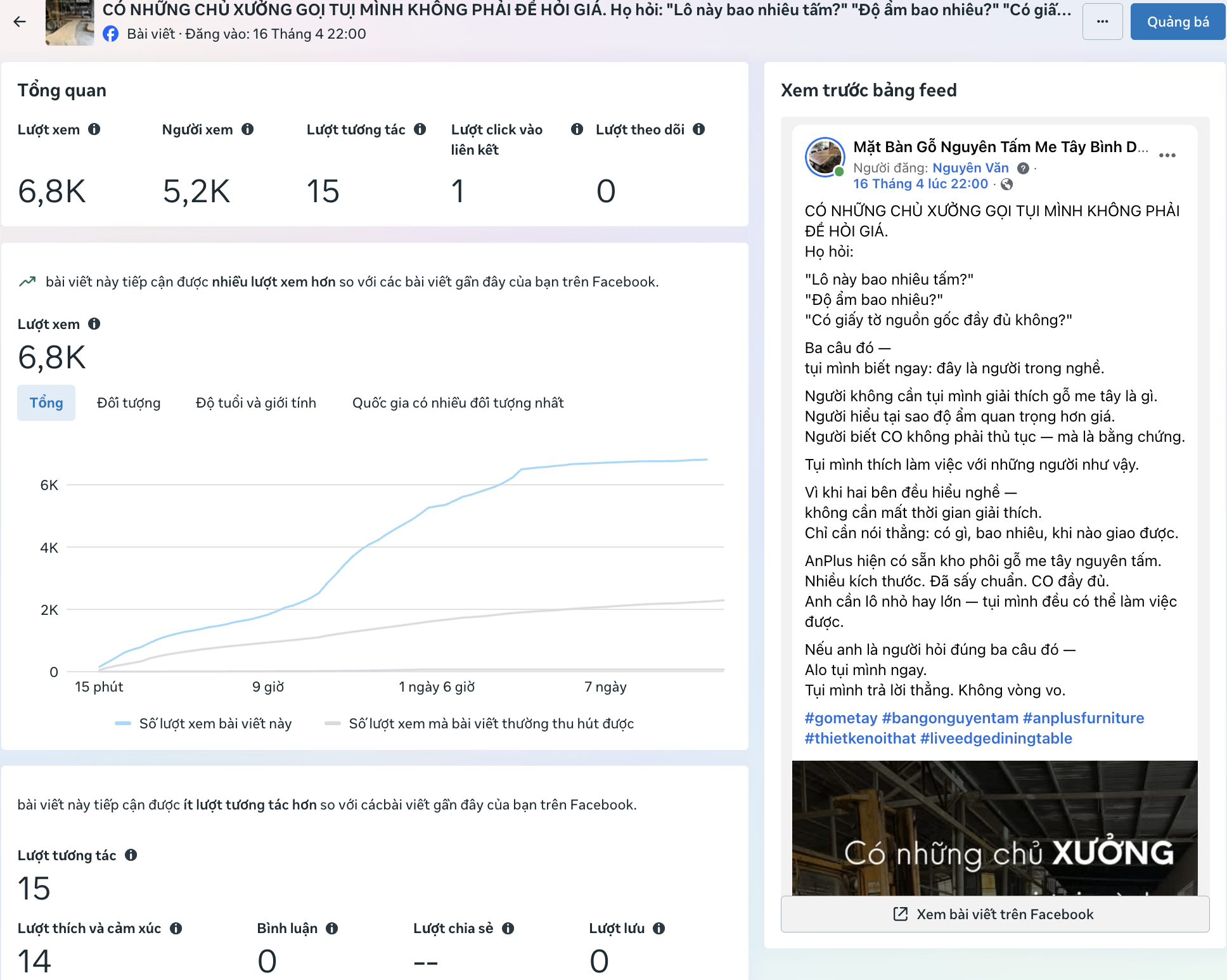Click info icon next to Người xem
1227x980 pixels.
tap(248, 129)
